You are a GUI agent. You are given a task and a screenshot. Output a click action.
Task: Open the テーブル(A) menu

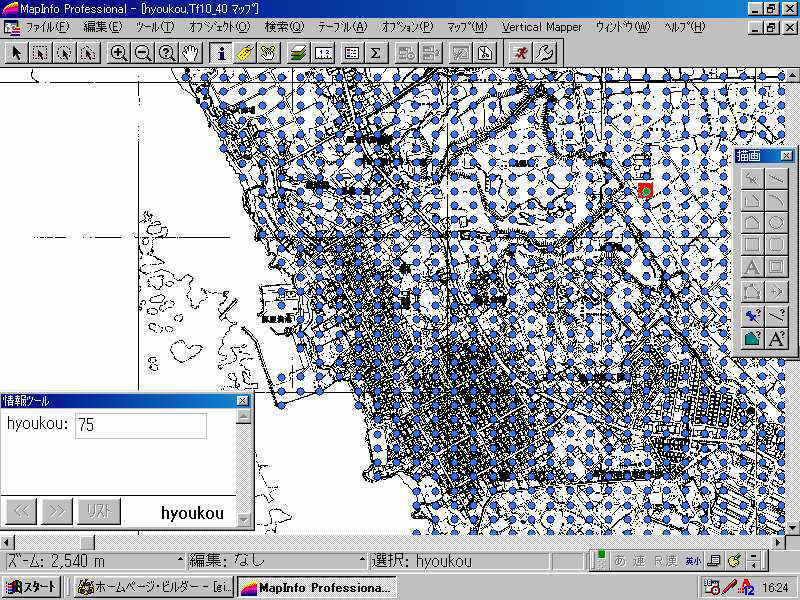tap(342, 27)
